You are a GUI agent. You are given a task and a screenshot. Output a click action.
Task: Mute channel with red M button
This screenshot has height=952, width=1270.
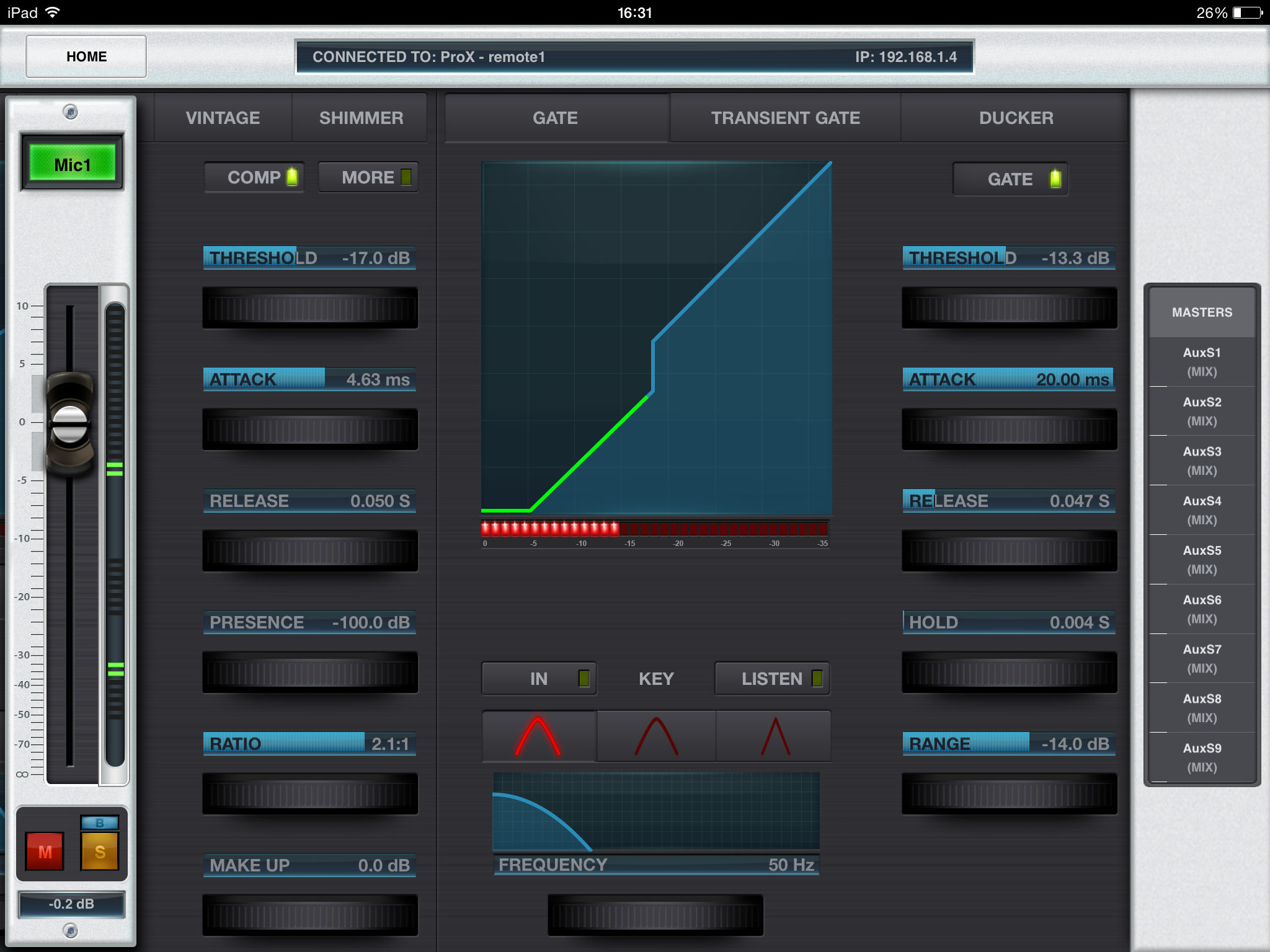tap(45, 852)
